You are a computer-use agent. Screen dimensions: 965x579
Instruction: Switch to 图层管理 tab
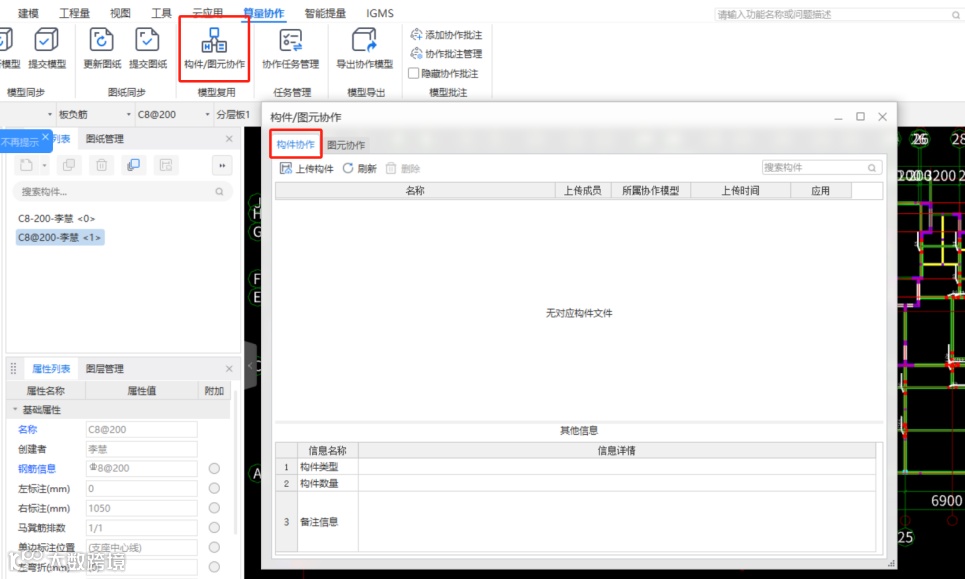tap(105, 369)
